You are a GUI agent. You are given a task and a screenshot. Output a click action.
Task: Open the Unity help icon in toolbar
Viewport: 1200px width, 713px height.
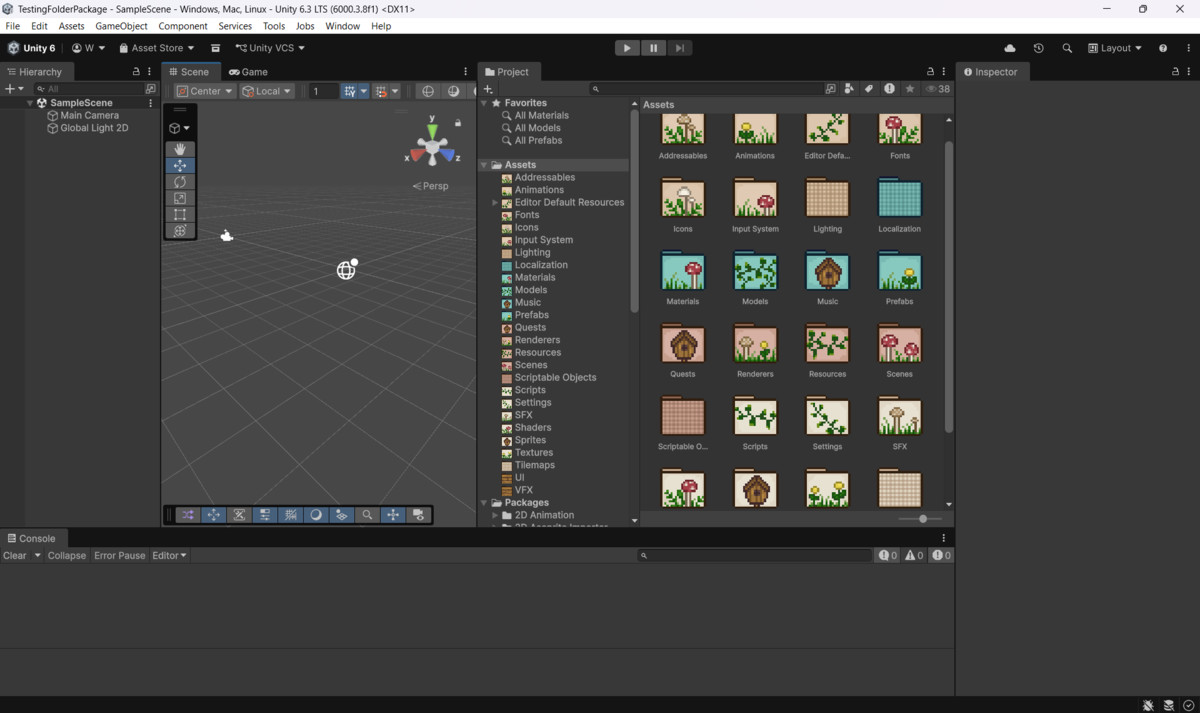click(1163, 48)
